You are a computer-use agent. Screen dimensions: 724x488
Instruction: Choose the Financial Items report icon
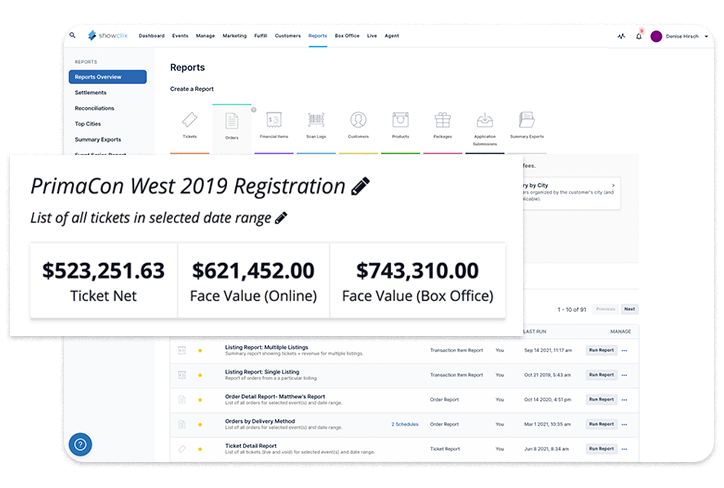(273, 123)
